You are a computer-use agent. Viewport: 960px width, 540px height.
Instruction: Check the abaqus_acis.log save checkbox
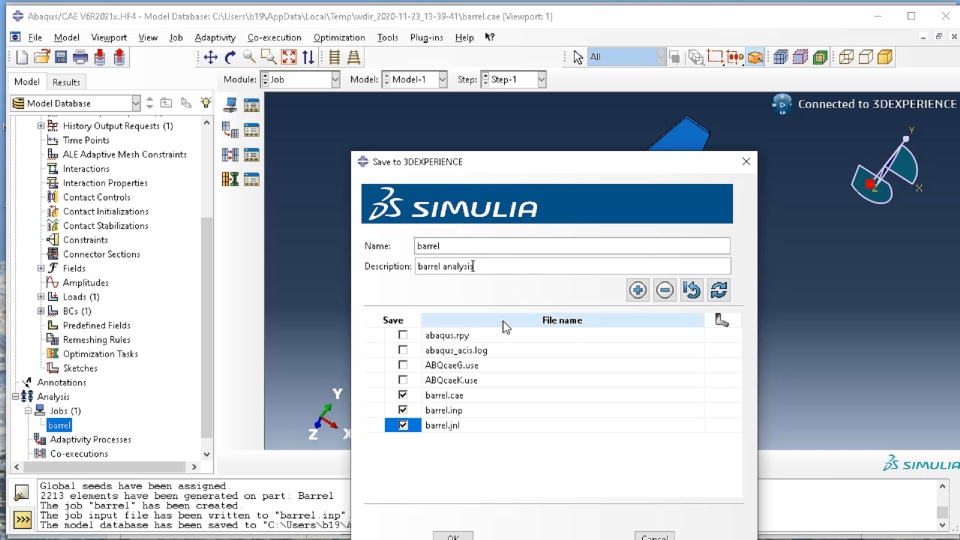pos(402,350)
